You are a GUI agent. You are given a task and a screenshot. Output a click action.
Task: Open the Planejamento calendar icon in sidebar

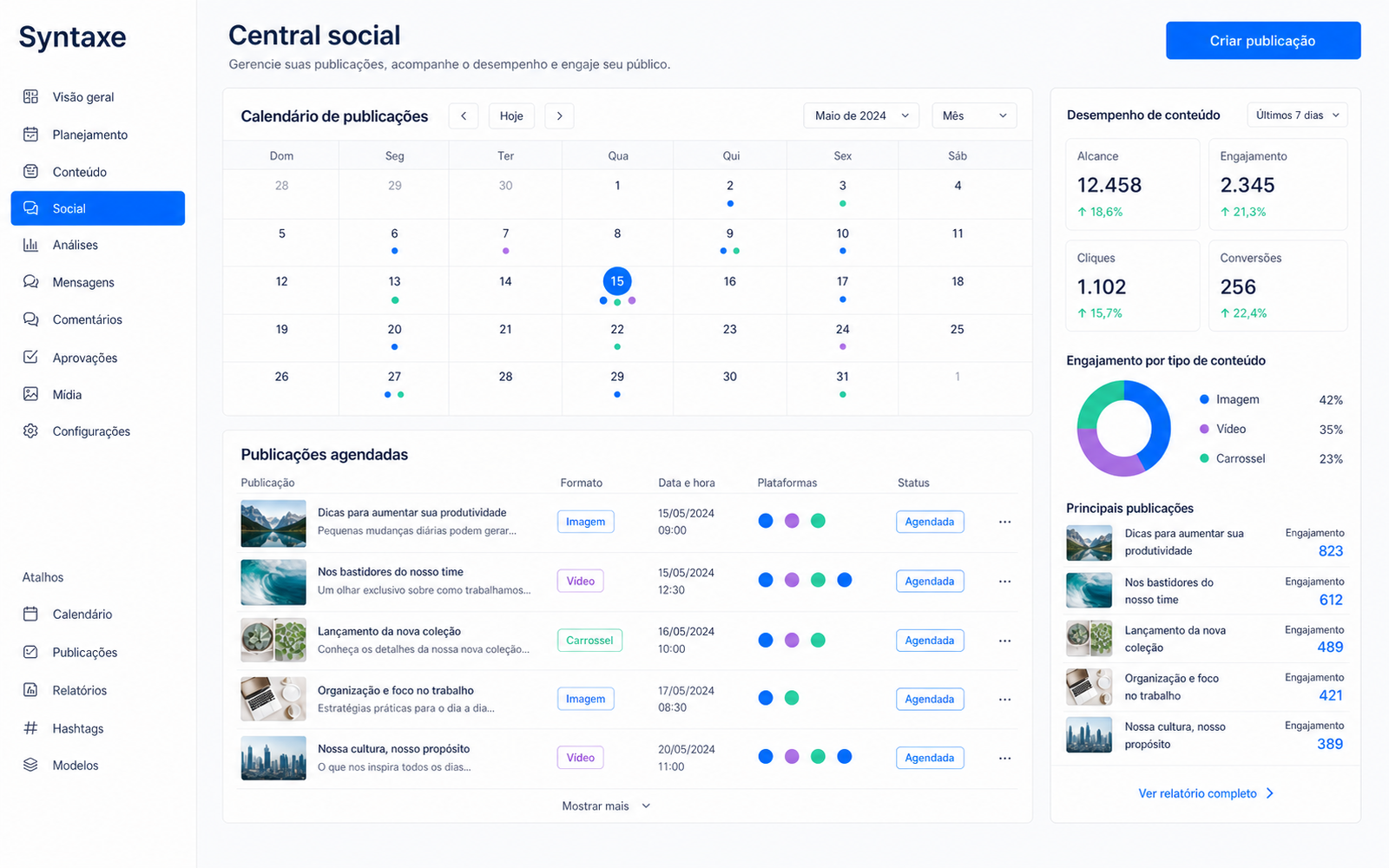click(30, 135)
